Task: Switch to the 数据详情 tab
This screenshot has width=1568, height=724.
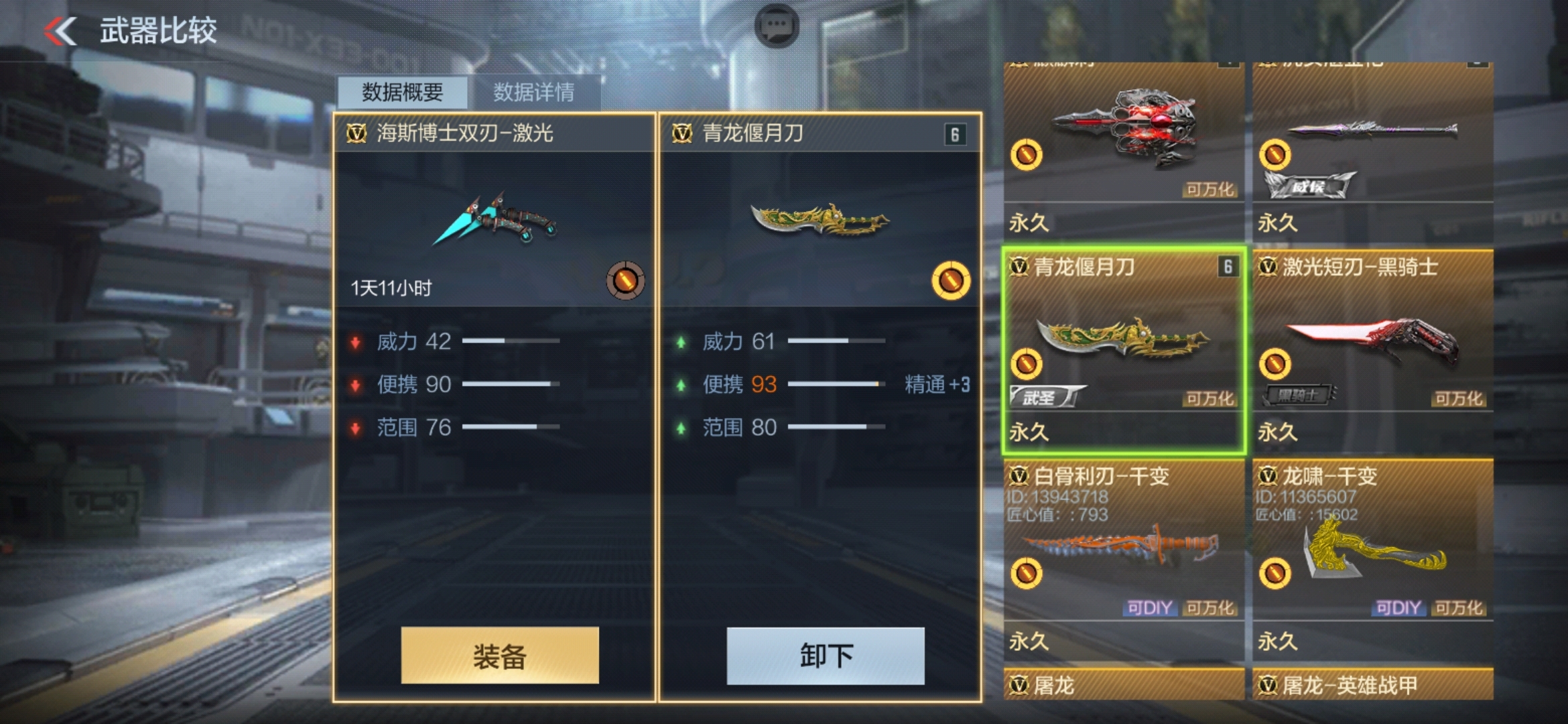Action: coord(533,92)
